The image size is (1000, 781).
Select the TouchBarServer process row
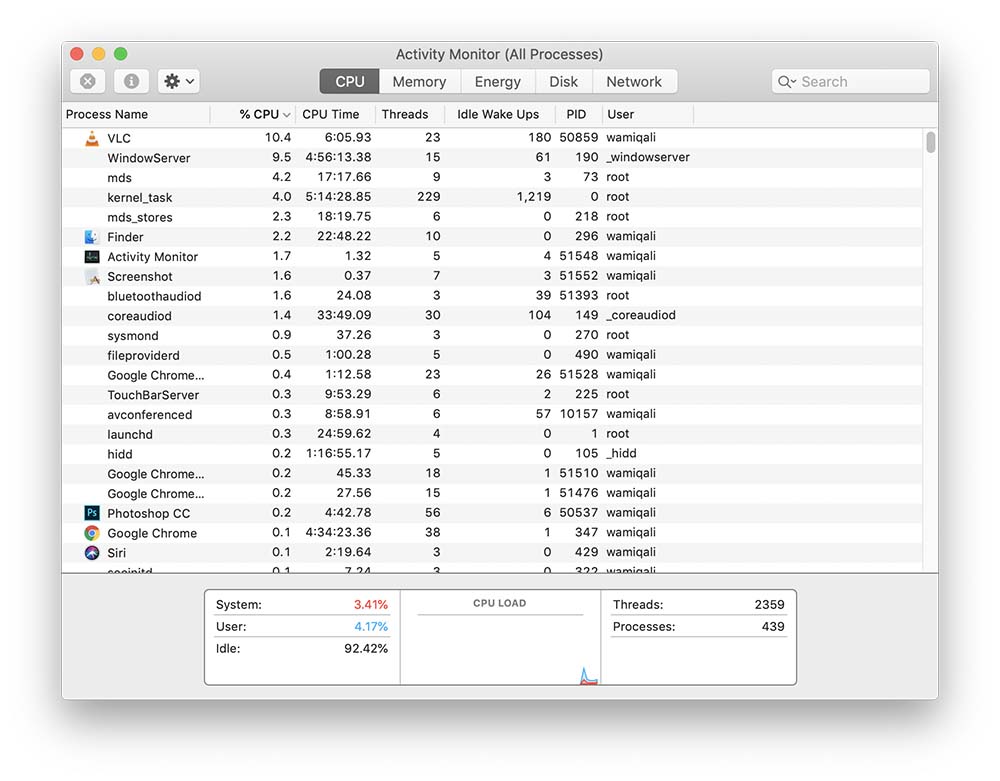(492, 395)
